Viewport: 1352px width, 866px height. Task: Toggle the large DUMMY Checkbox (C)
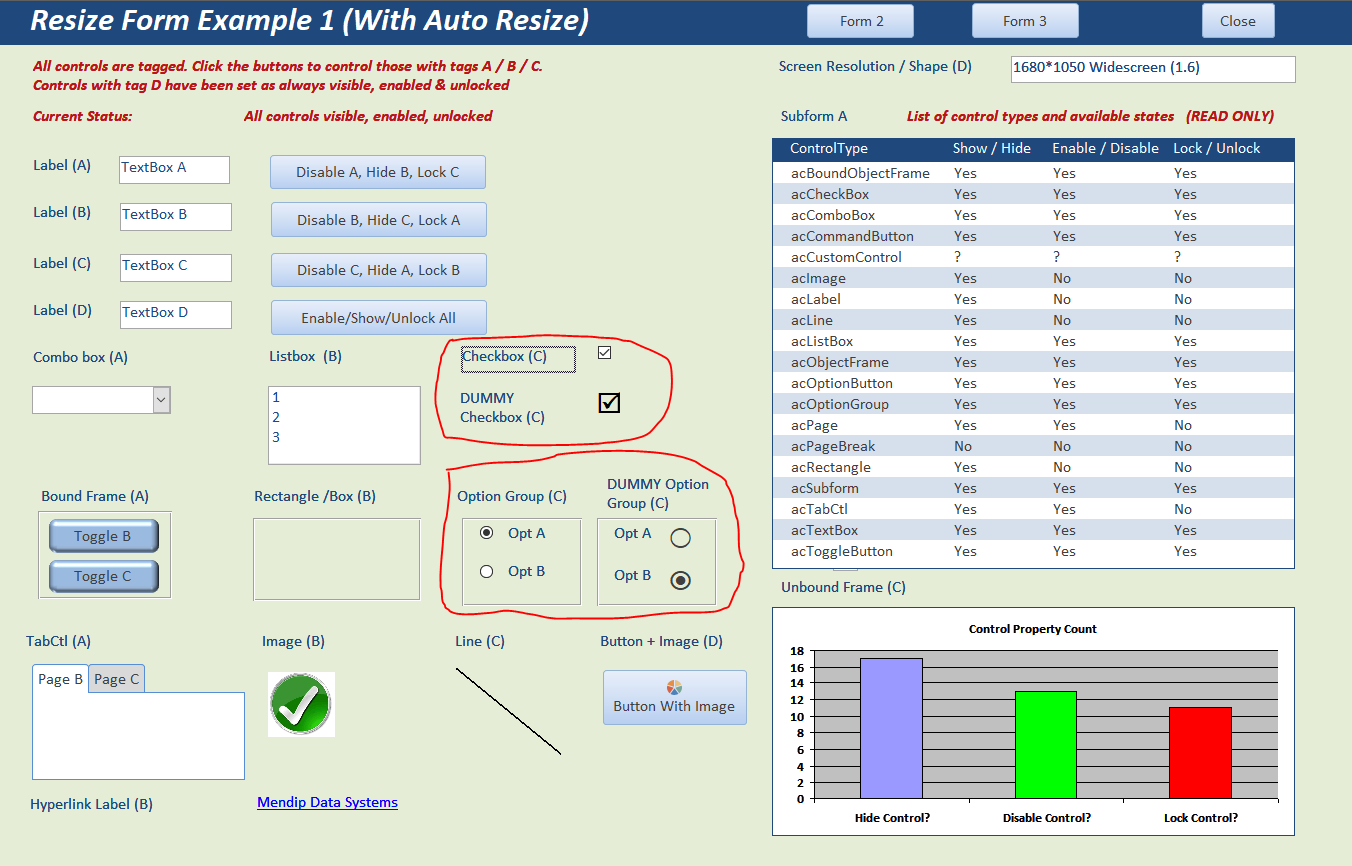[609, 402]
